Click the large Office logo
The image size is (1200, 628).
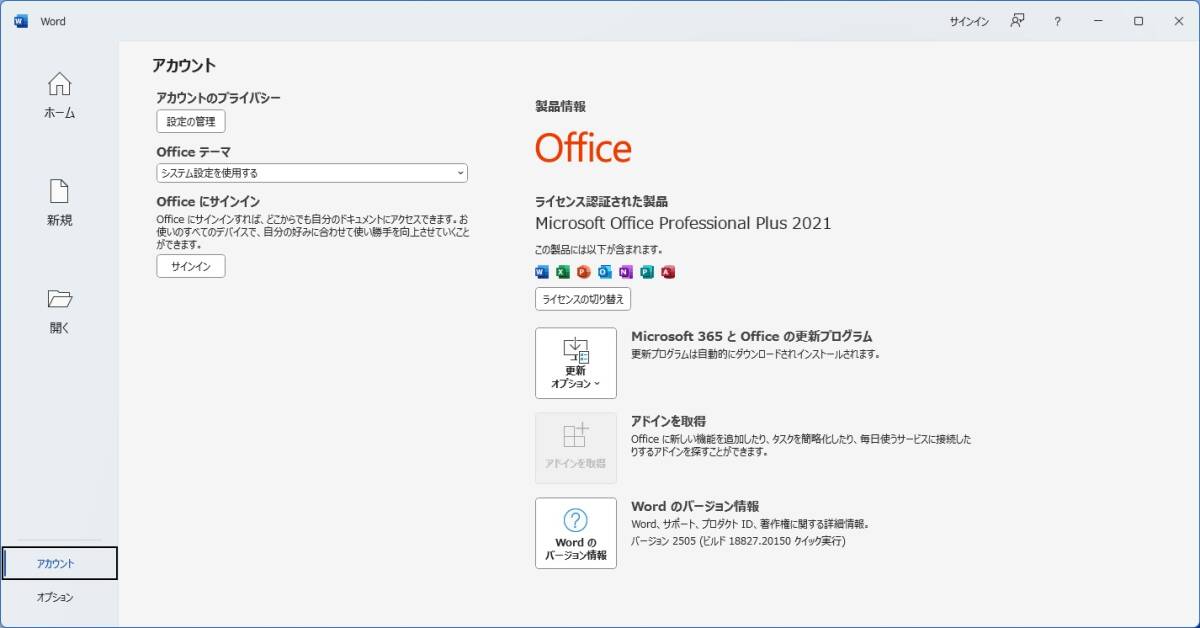click(583, 148)
